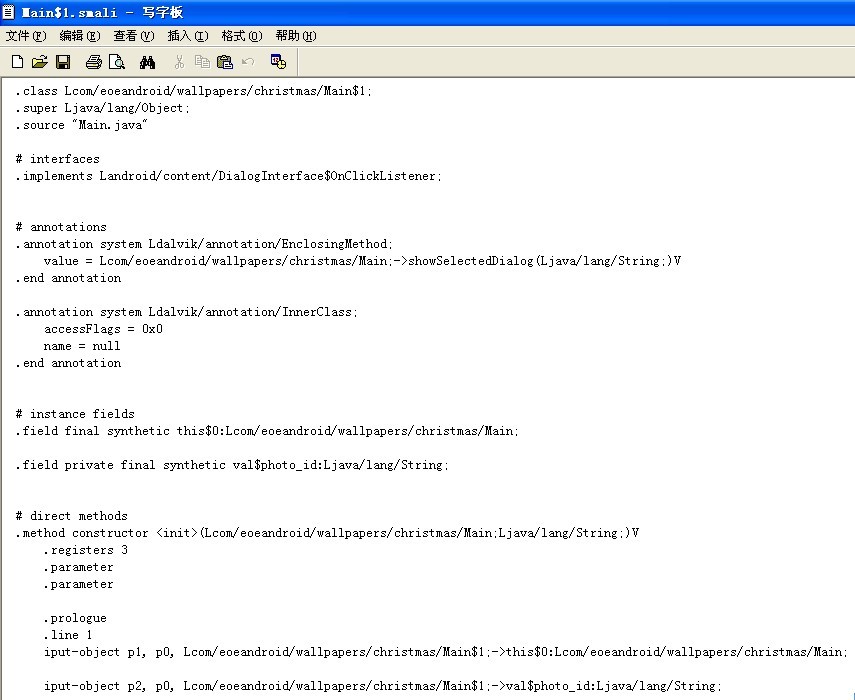Click the InnerClass annotation line
855x700 pixels.
point(186,312)
